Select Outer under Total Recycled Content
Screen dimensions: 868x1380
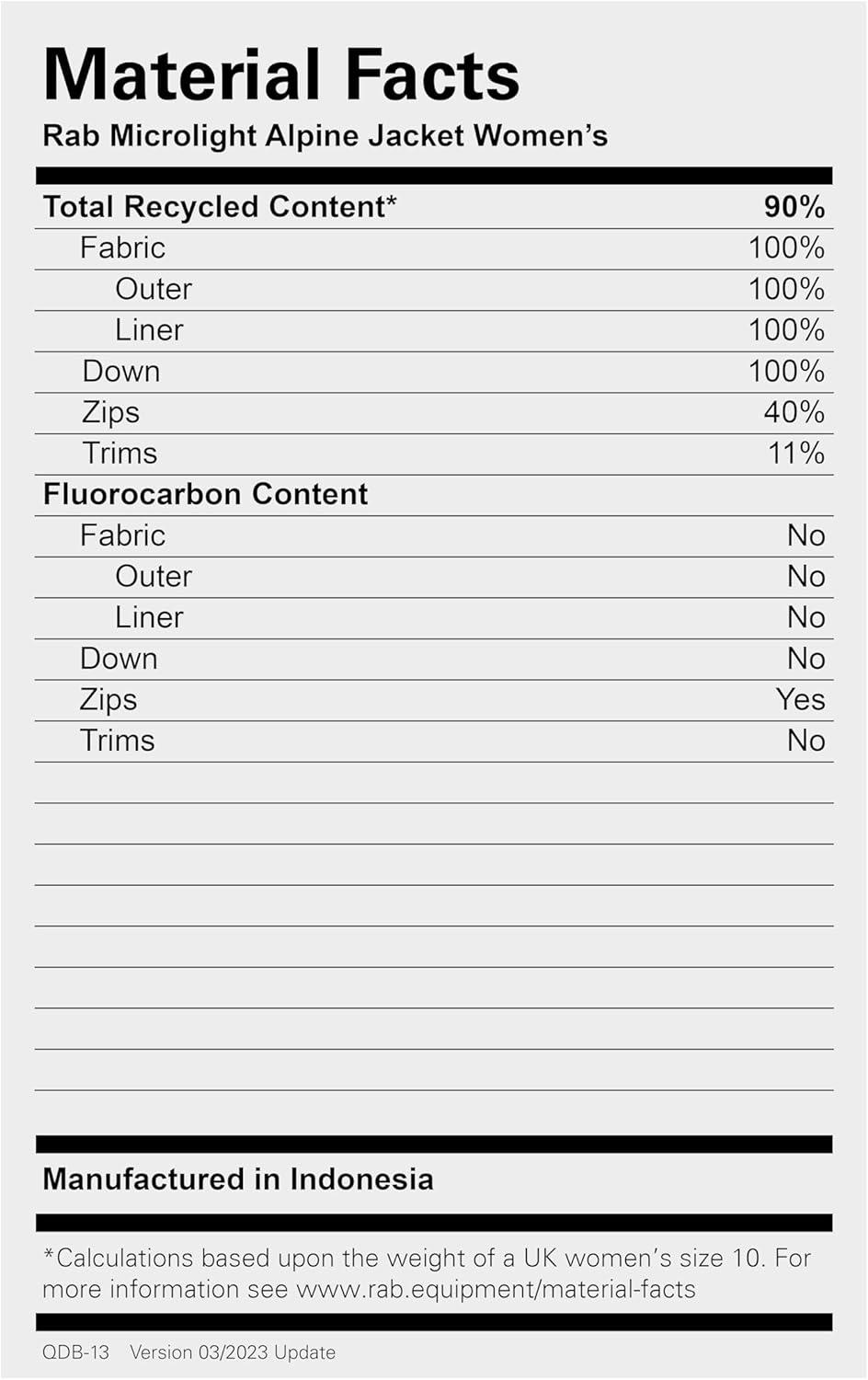pyautogui.click(x=154, y=290)
